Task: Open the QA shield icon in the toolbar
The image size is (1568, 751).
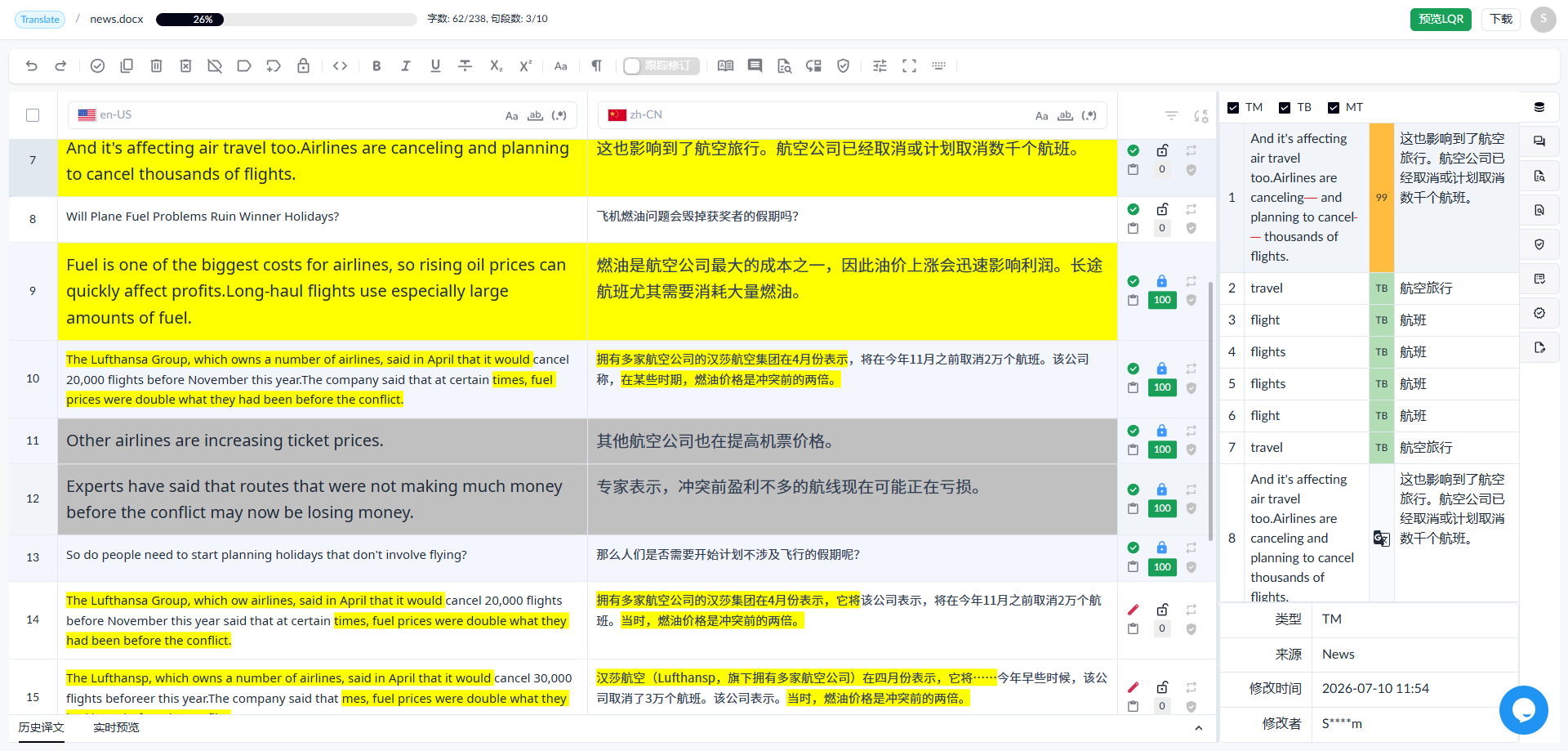Action: pos(843,66)
